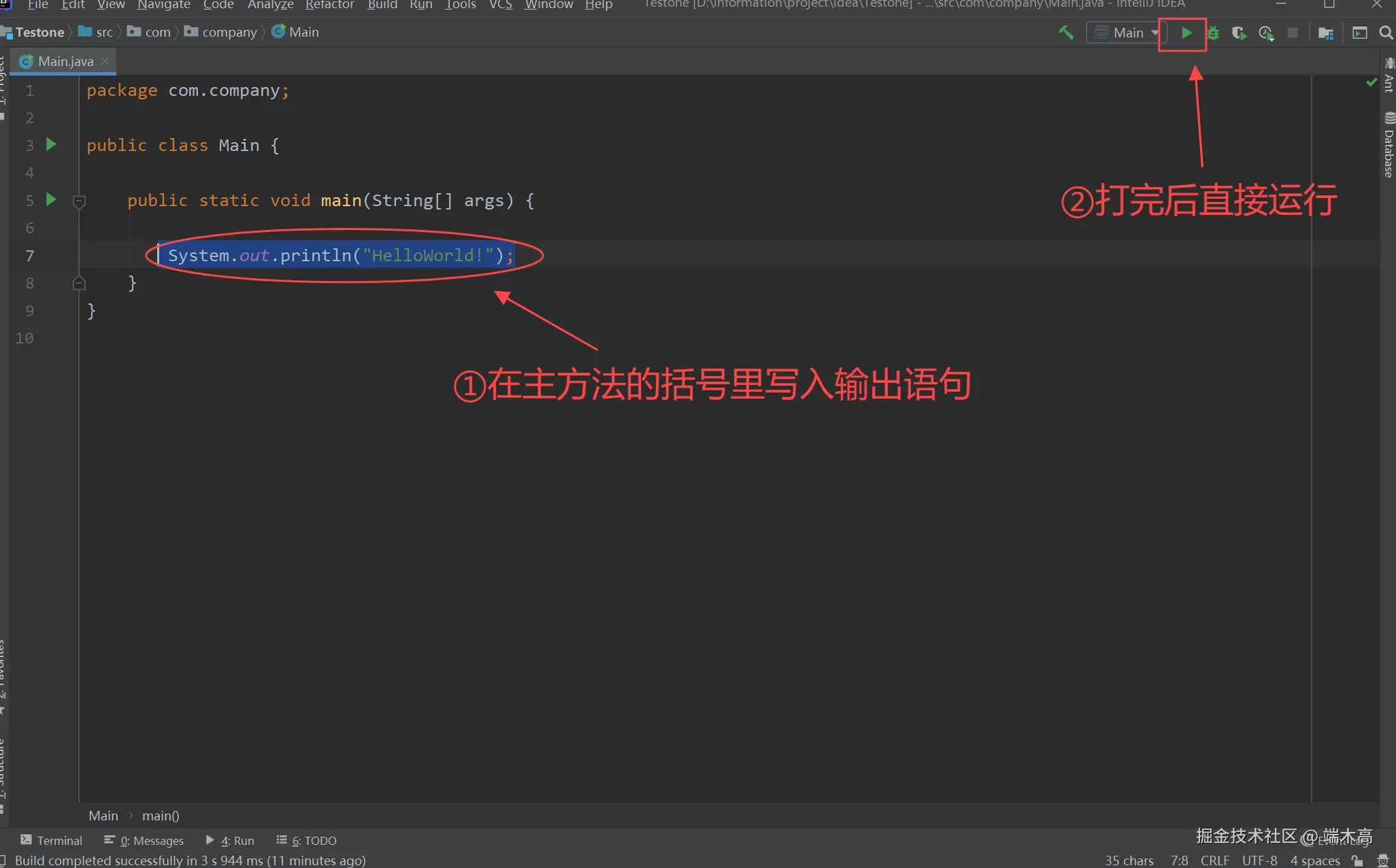Run the Main class via green play icon
1396x868 pixels.
point(1186,32)
